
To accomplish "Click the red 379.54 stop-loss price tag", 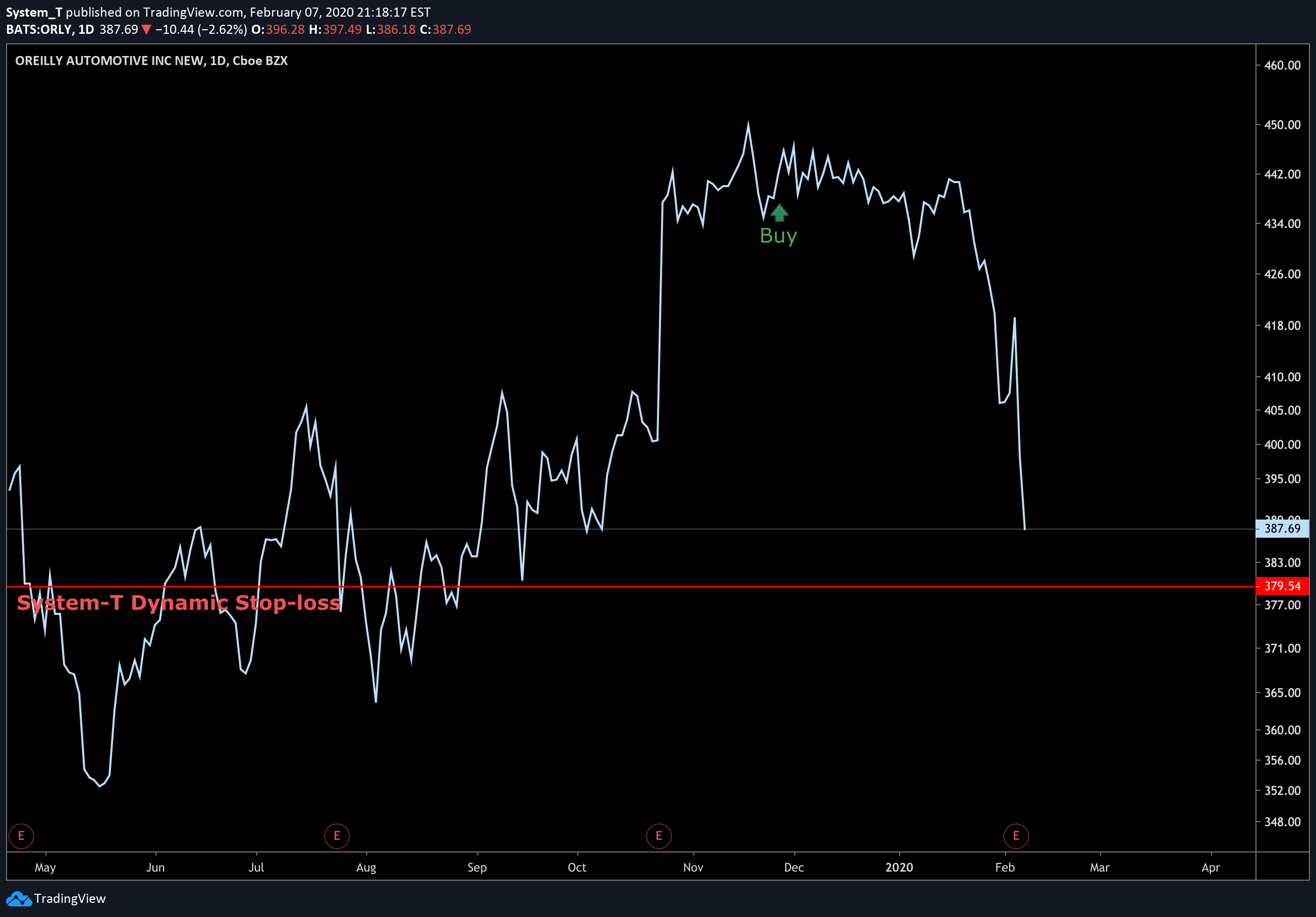I will [x=1283, y=586].
